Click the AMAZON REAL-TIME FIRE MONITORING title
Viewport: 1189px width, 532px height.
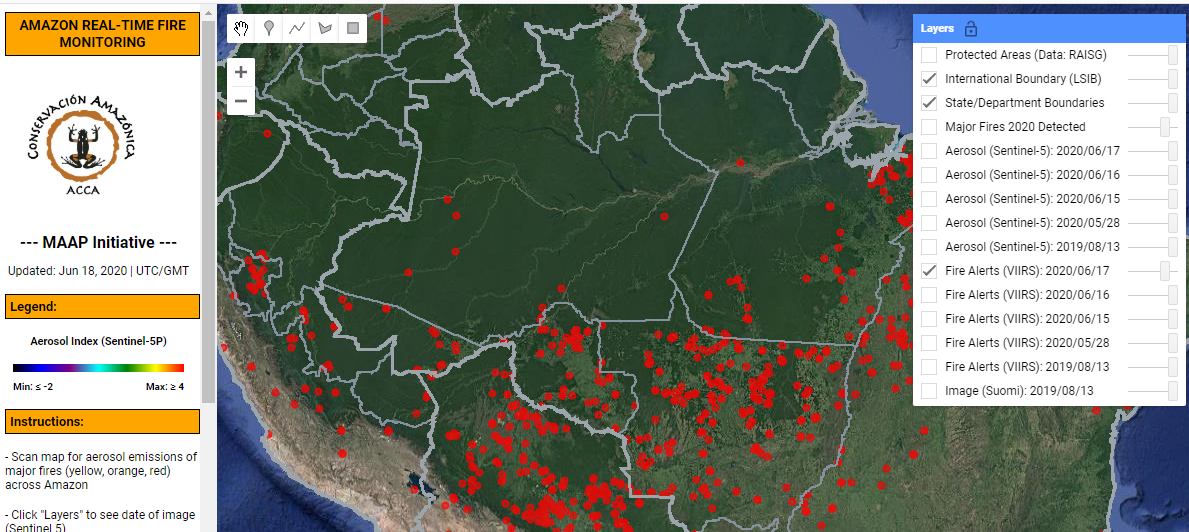coord(102,34)
